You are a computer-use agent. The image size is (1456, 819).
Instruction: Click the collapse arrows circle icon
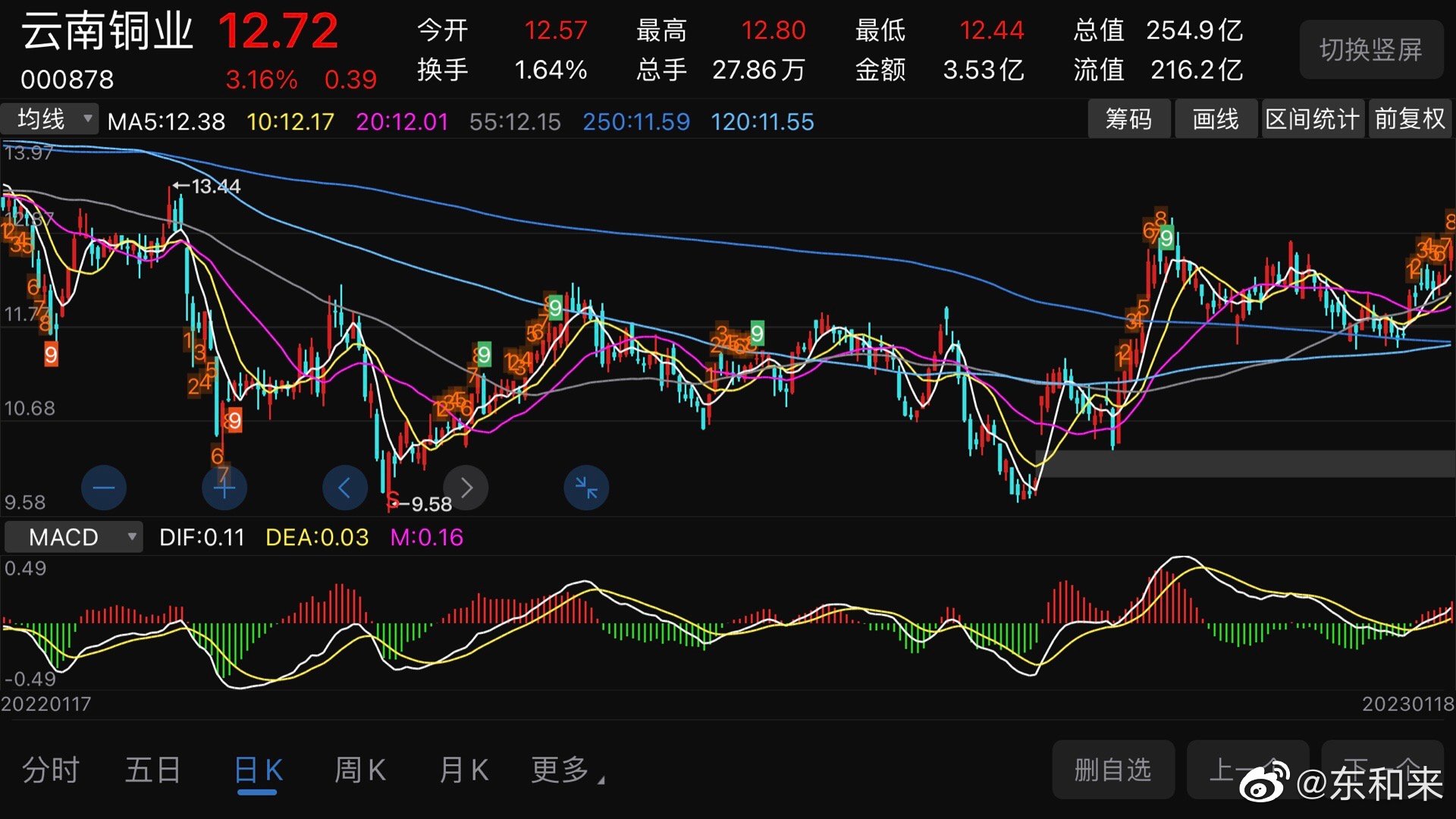tap(586, 488)
